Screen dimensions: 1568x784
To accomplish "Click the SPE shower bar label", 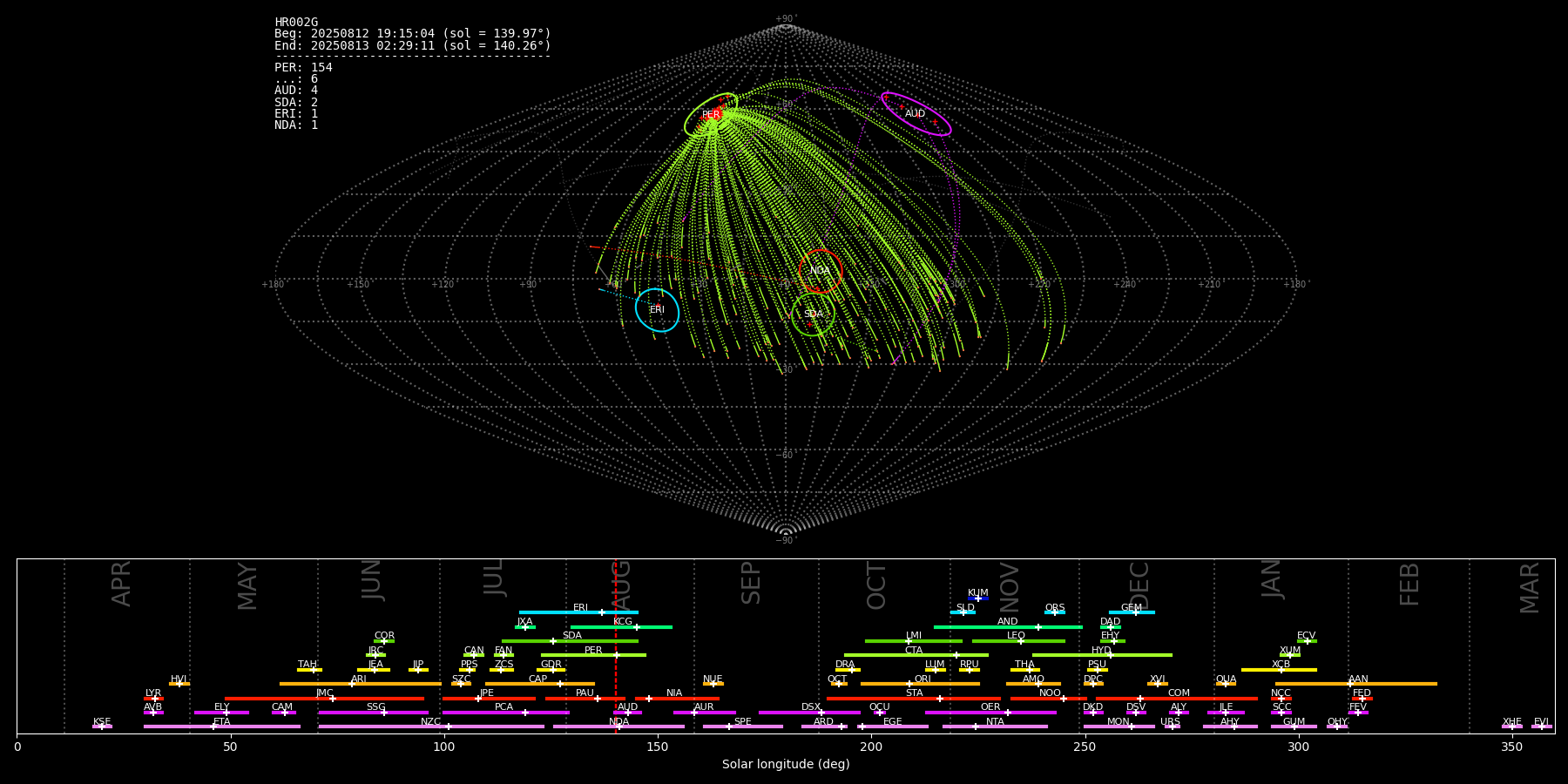I will tap(743, 722).
